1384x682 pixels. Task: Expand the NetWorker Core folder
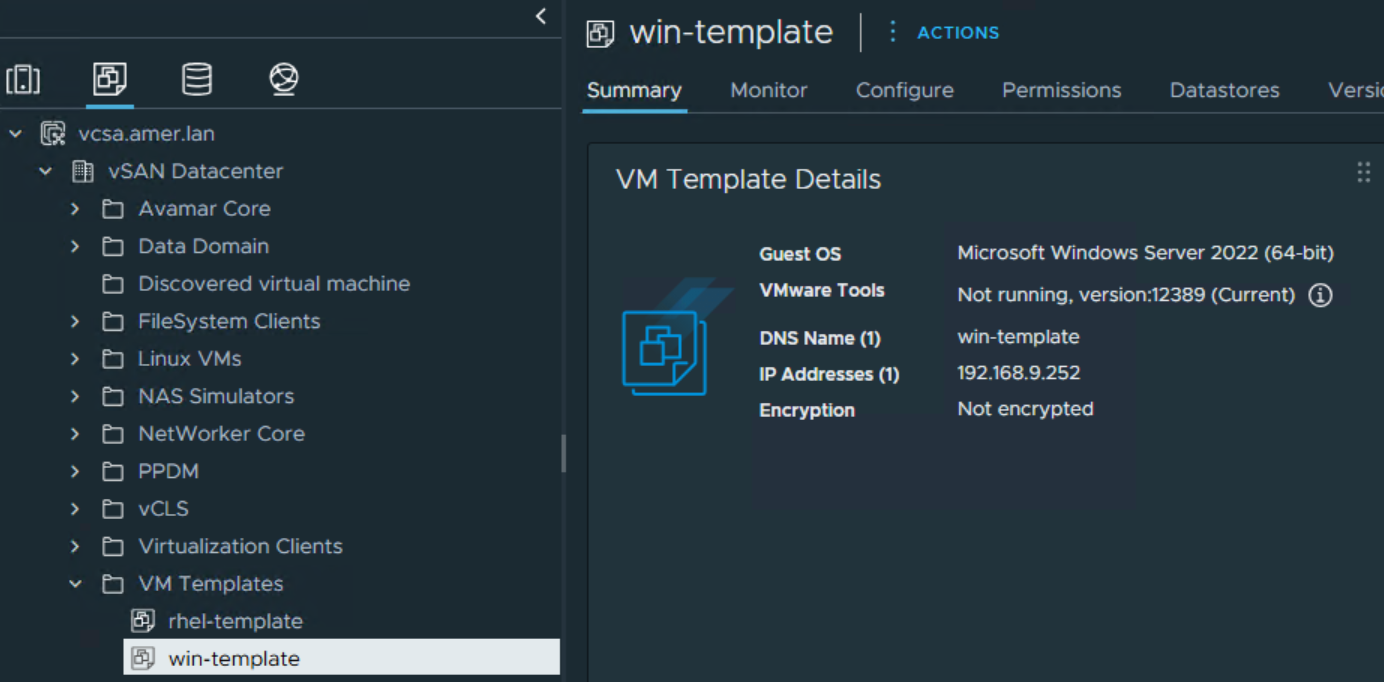(75, 433)
